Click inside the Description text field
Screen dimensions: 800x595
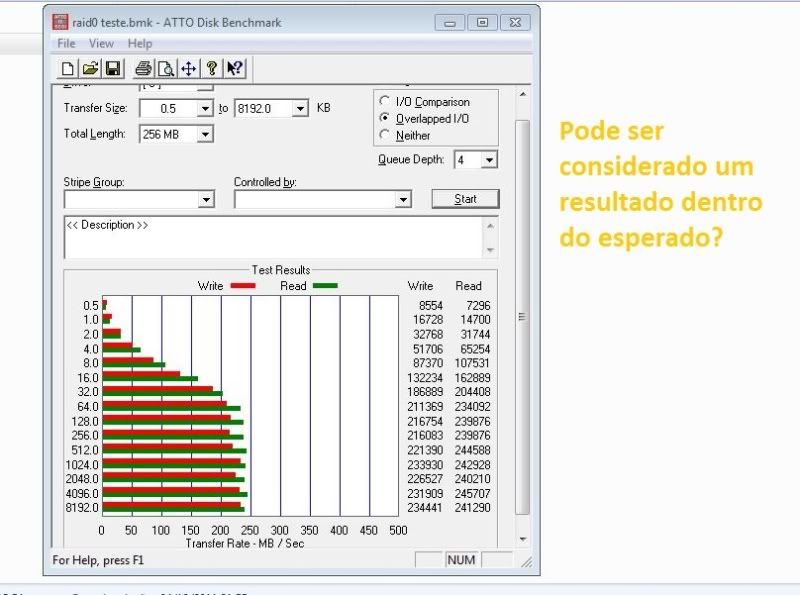click(x=270, y=238)
